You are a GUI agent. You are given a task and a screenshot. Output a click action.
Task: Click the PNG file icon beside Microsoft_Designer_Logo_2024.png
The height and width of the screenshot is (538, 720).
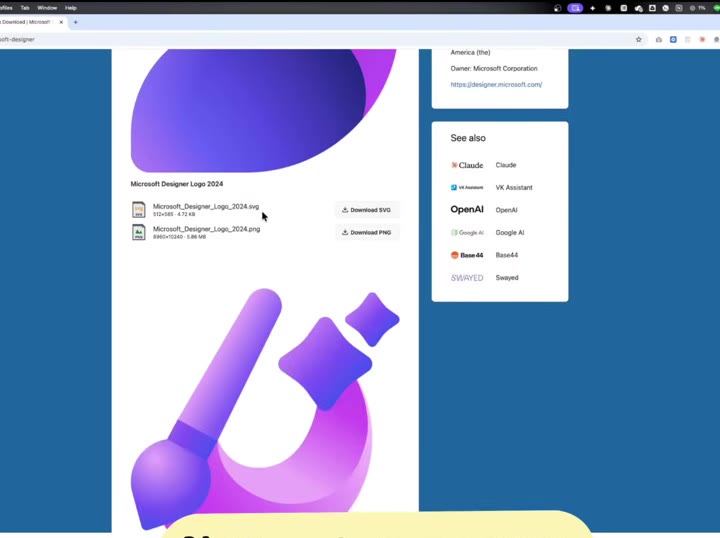(139, 232)
